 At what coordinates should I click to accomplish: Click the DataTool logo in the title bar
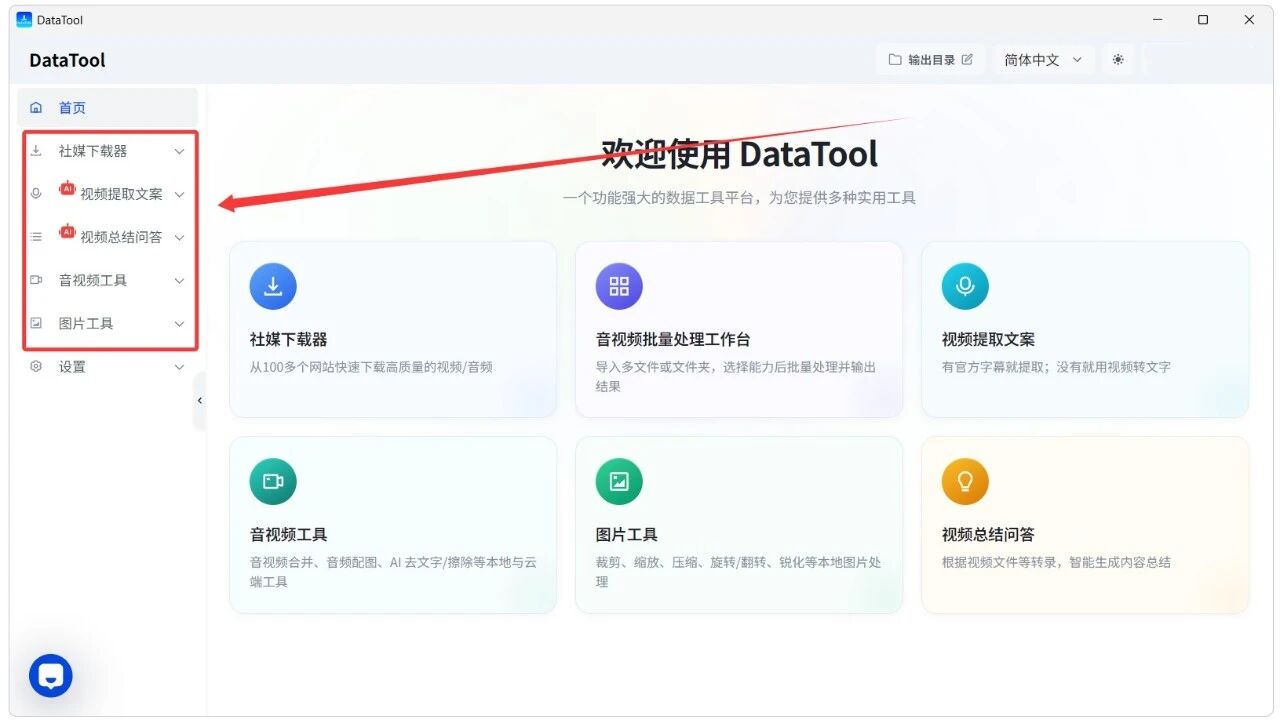coord(24,20)
